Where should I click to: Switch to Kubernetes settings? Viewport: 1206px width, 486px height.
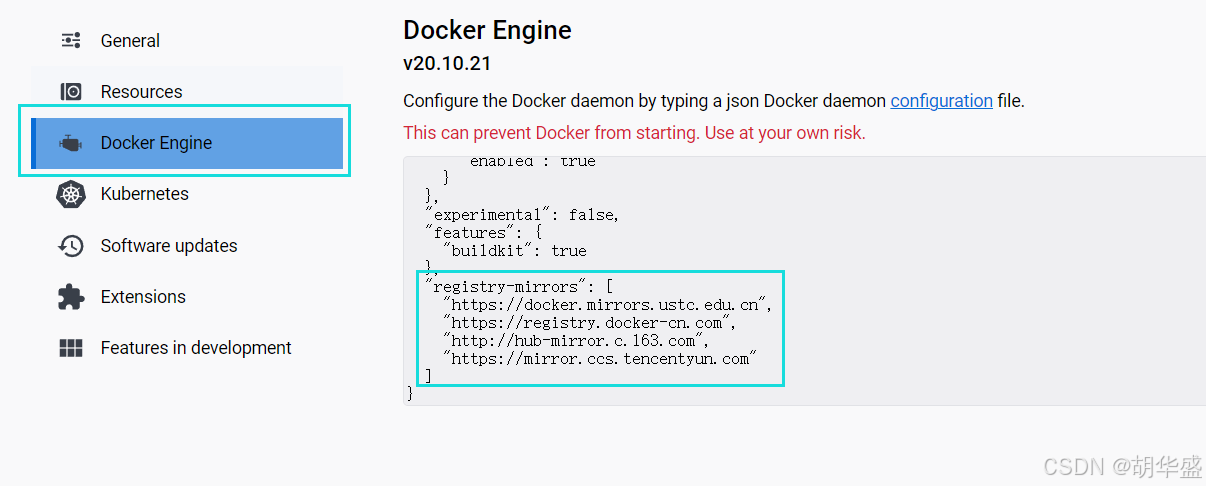[144, 194]
